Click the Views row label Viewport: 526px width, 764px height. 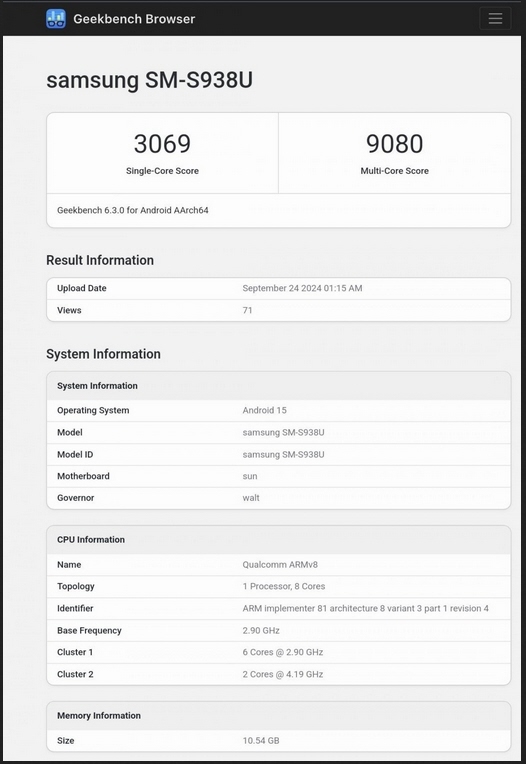point(69,310)
